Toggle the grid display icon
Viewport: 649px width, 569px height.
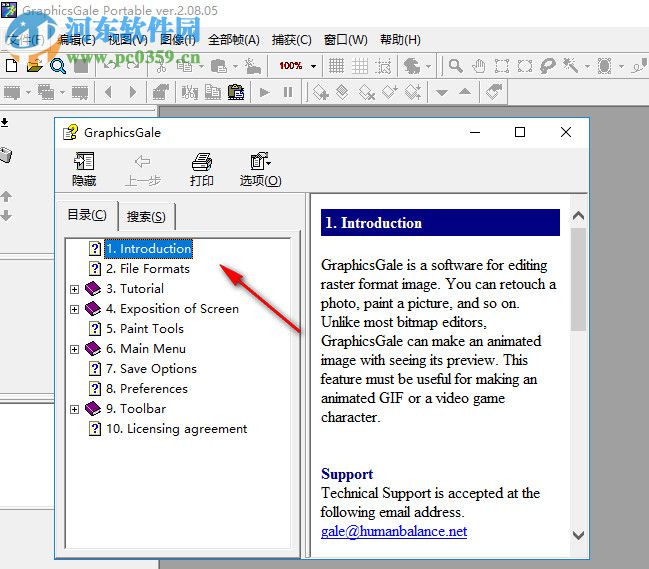pyautogui.click(x=336, y=65)
